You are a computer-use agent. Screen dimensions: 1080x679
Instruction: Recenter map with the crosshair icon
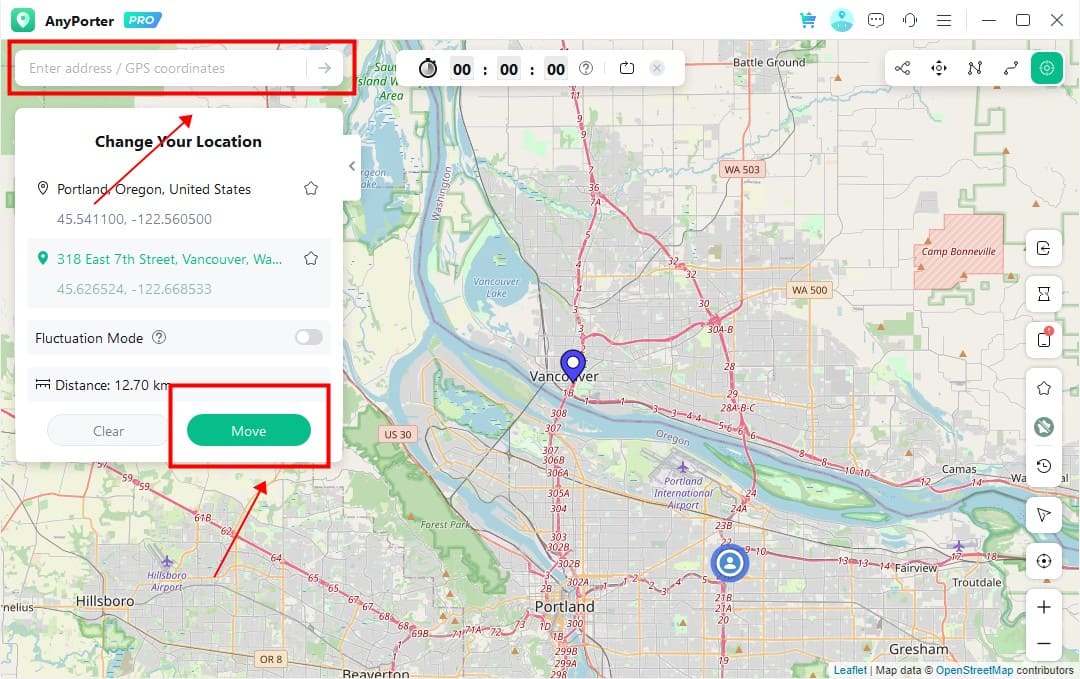tap(1043, 561)
